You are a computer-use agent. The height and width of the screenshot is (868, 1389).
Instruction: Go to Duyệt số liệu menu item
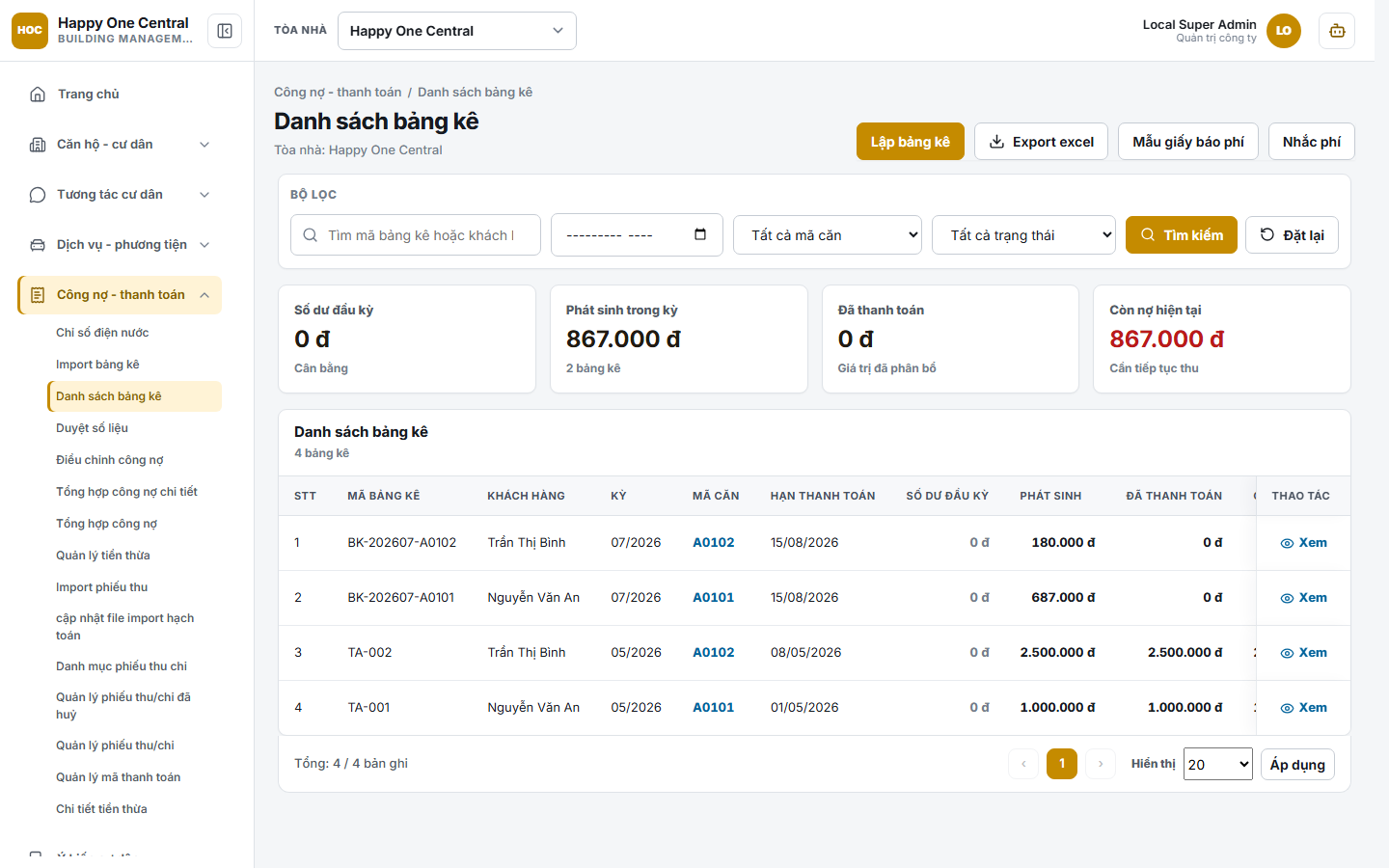pos(134,428)
